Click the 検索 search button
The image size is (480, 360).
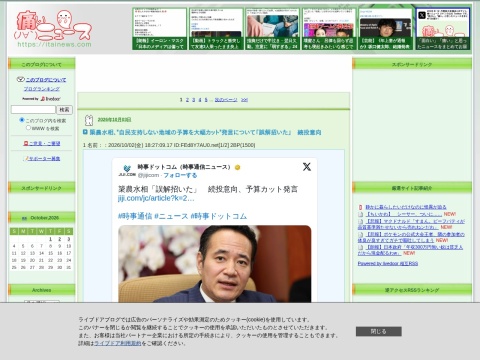(x=64, y=109)
